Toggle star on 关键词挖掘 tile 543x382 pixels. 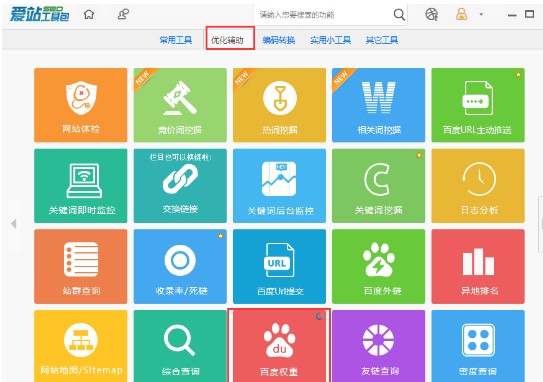[x=419, y=155]
